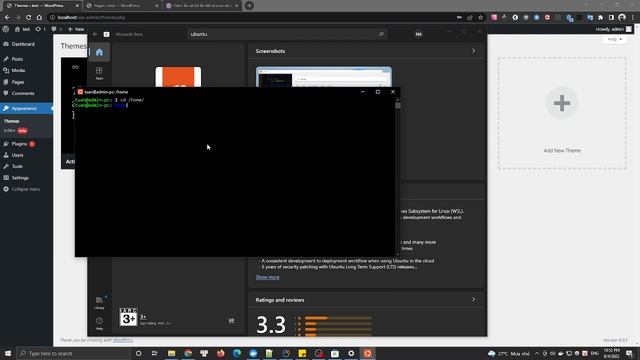Image resolution: width=640 pixels, height=360 pixels.
Task: Open the Ubuntu app on the taskbar
Action: [367, 353]
